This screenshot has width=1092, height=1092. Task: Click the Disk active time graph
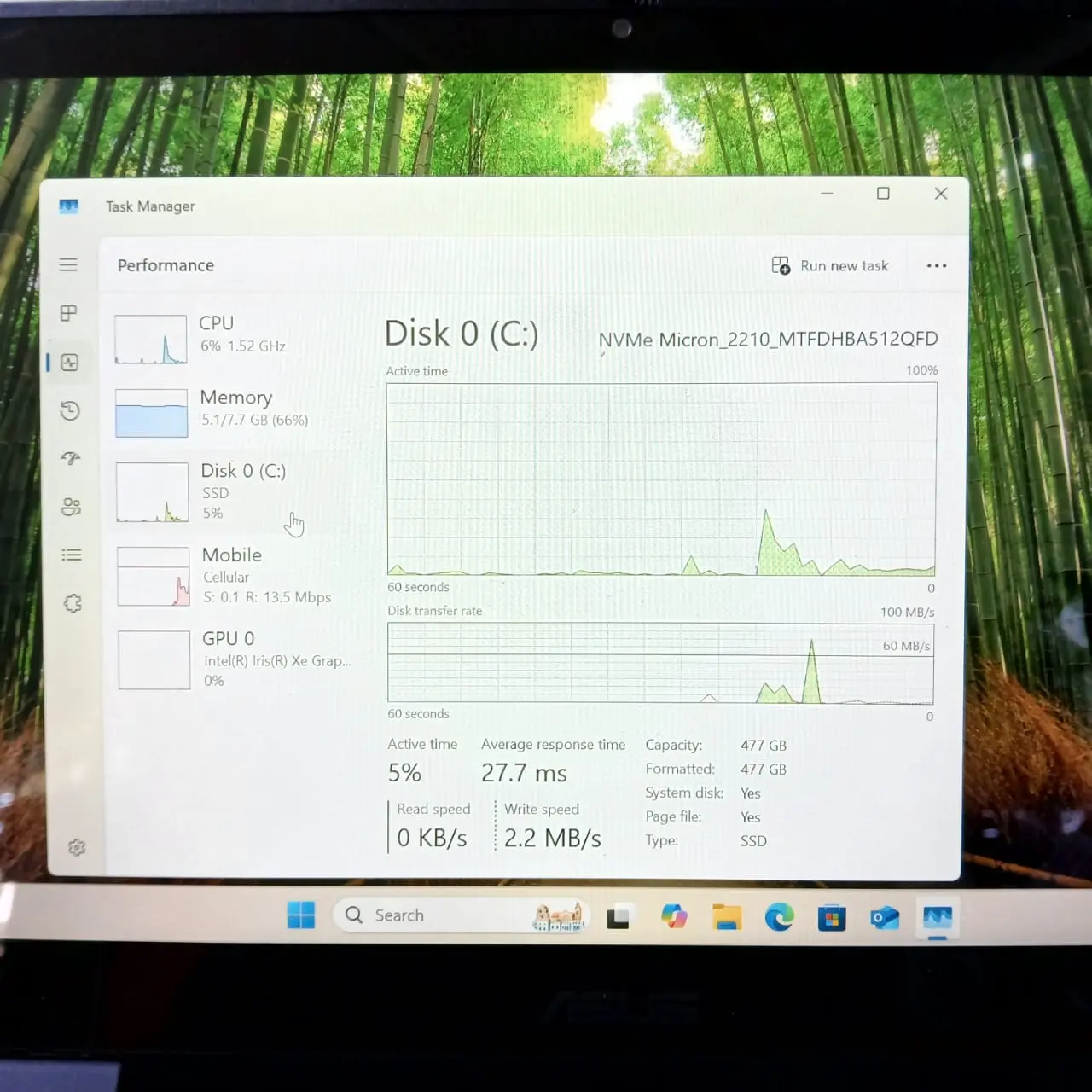click(x=661, y=479)
